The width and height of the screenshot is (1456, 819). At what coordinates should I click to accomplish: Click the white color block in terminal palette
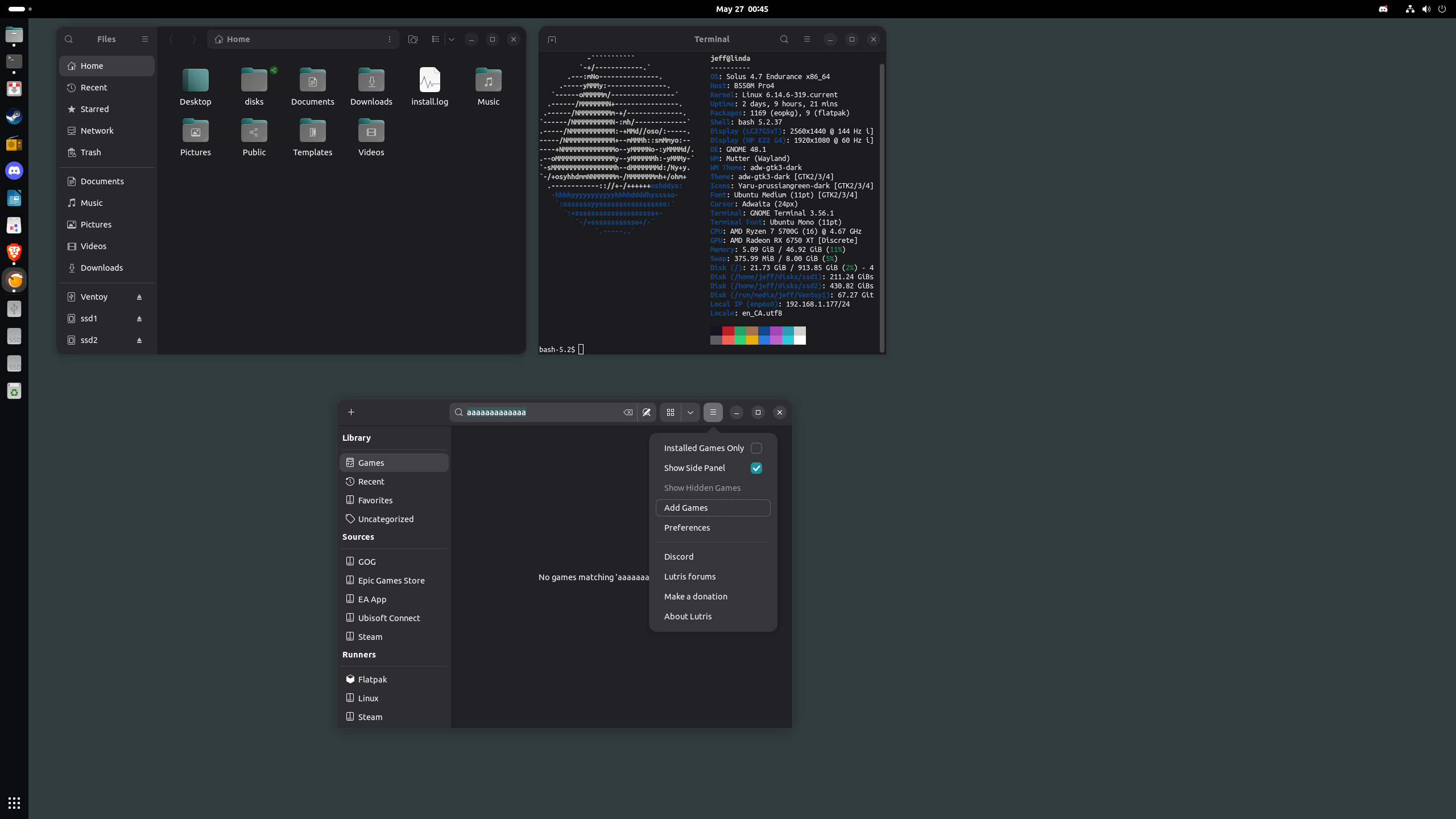(x=800, y=340)
